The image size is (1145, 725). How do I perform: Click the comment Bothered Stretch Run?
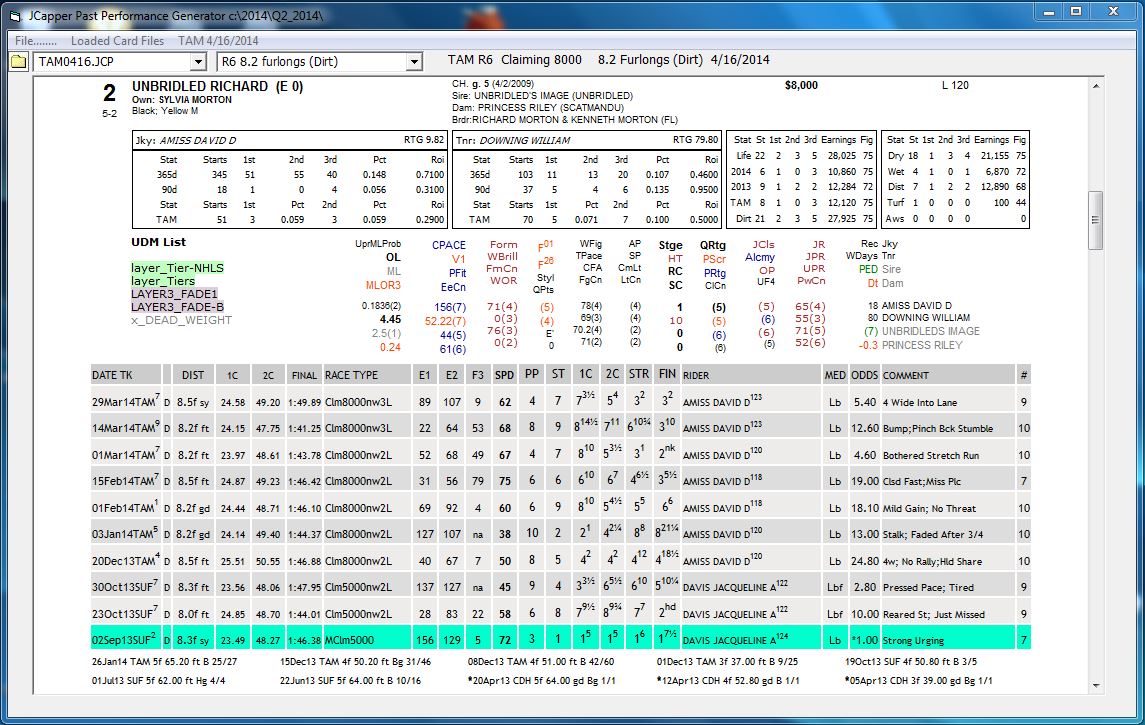pos(930,456)
